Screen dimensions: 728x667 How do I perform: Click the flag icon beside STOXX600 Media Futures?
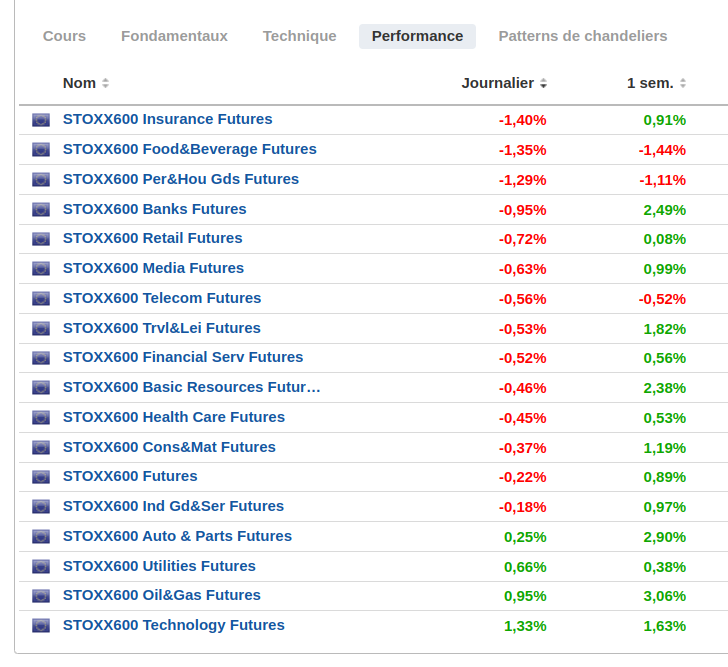(x=41, y=269)
